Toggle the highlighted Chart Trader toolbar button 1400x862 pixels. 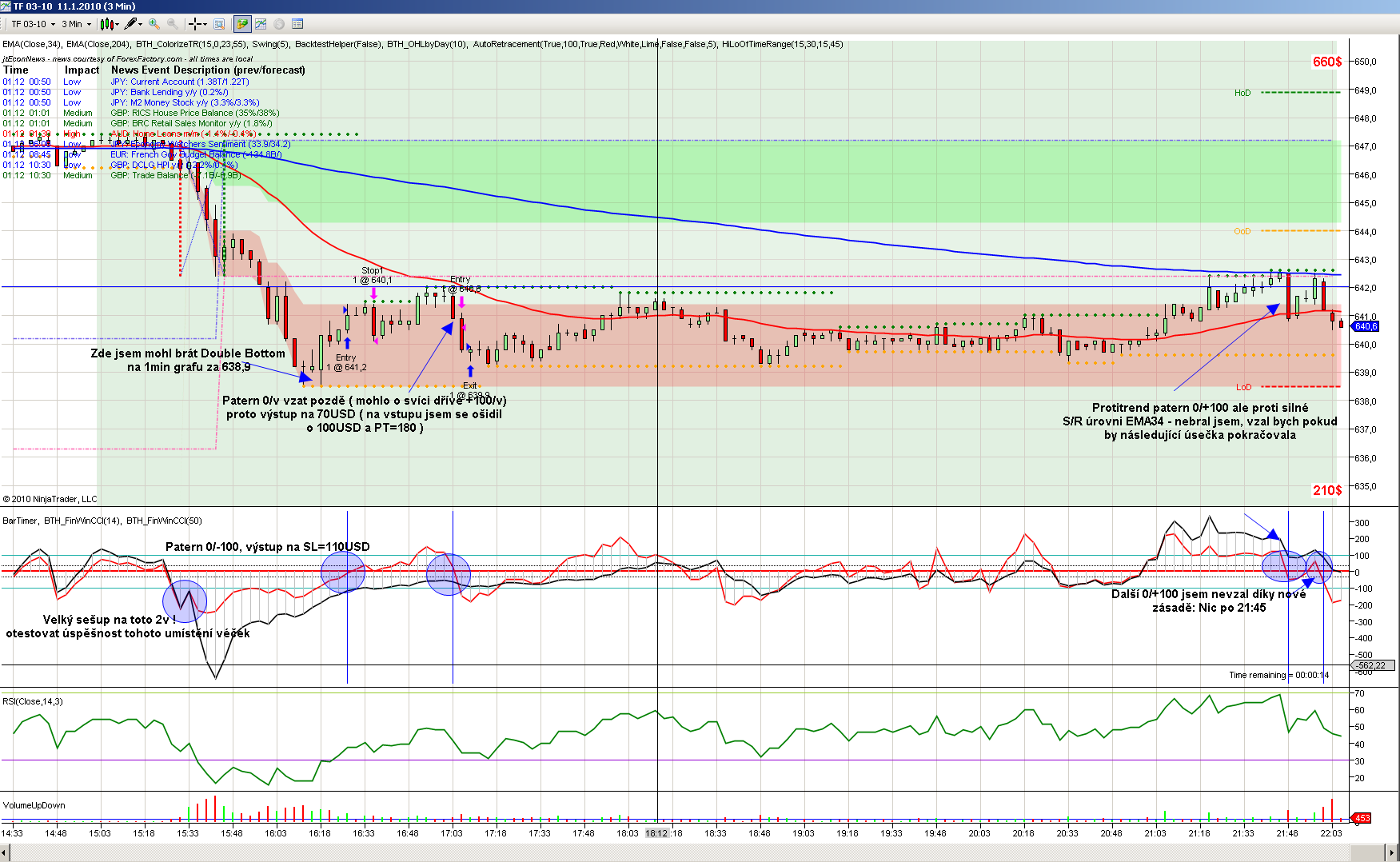point(241,24)
